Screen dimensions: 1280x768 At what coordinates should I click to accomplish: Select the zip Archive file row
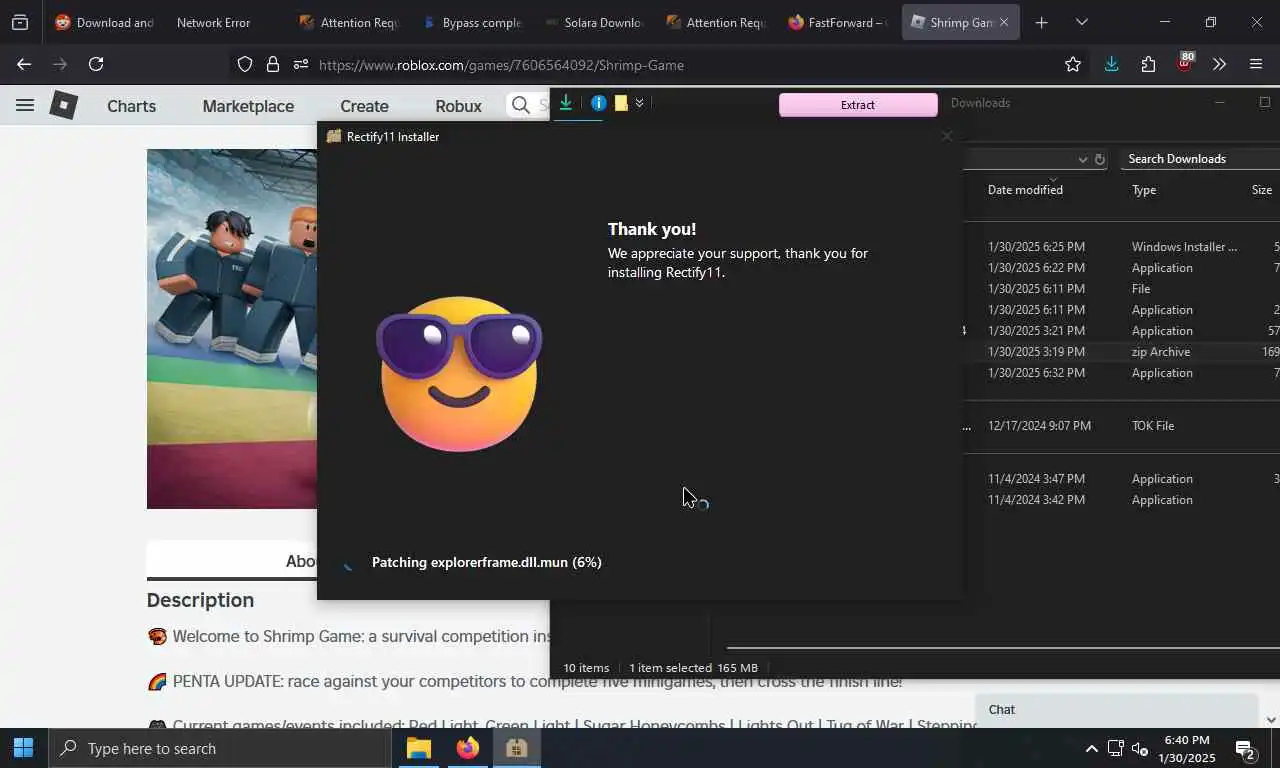click(1121, 352)
